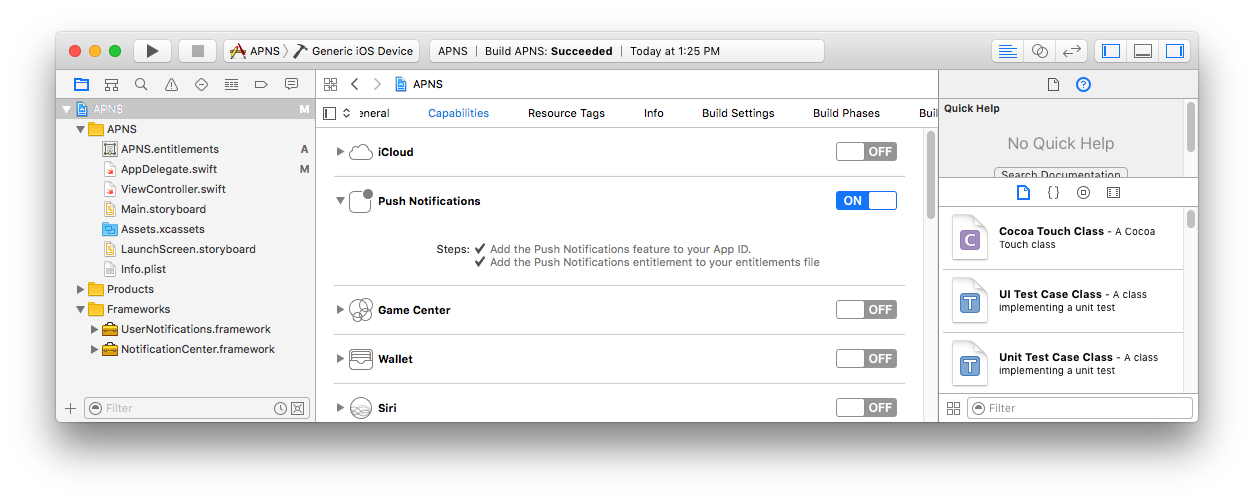1254x502 pixels.
Task: Expand the Products group
Action: (81, 289)
